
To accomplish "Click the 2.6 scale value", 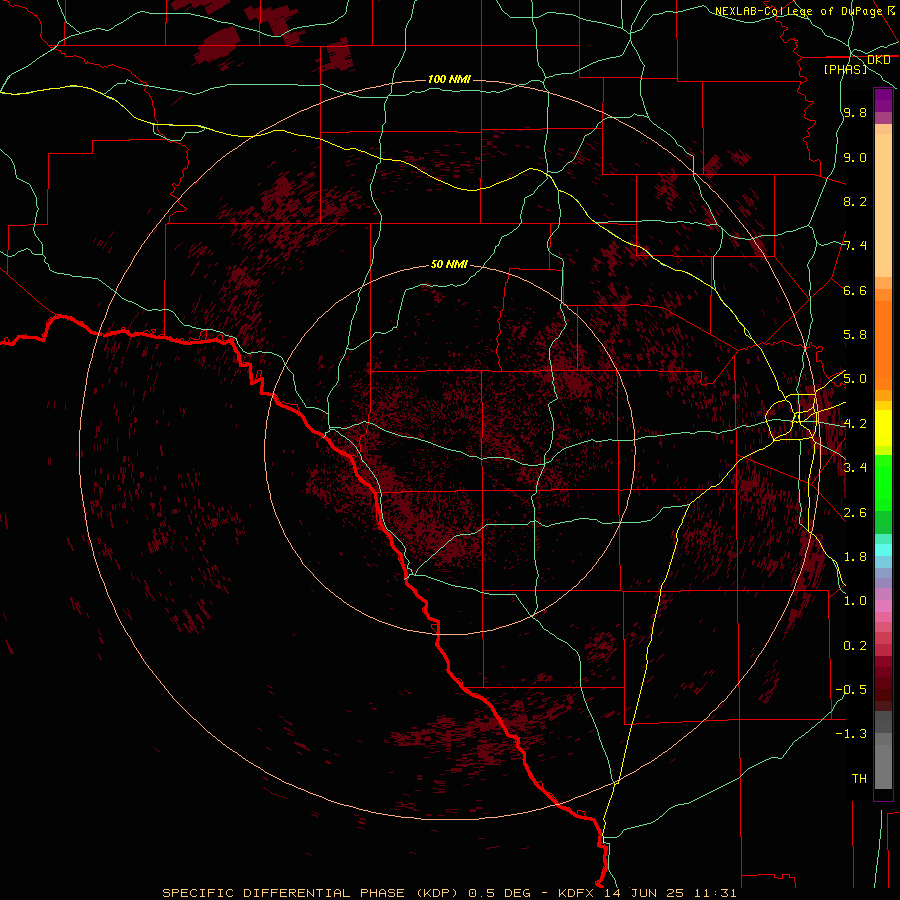I will point(855,513).
